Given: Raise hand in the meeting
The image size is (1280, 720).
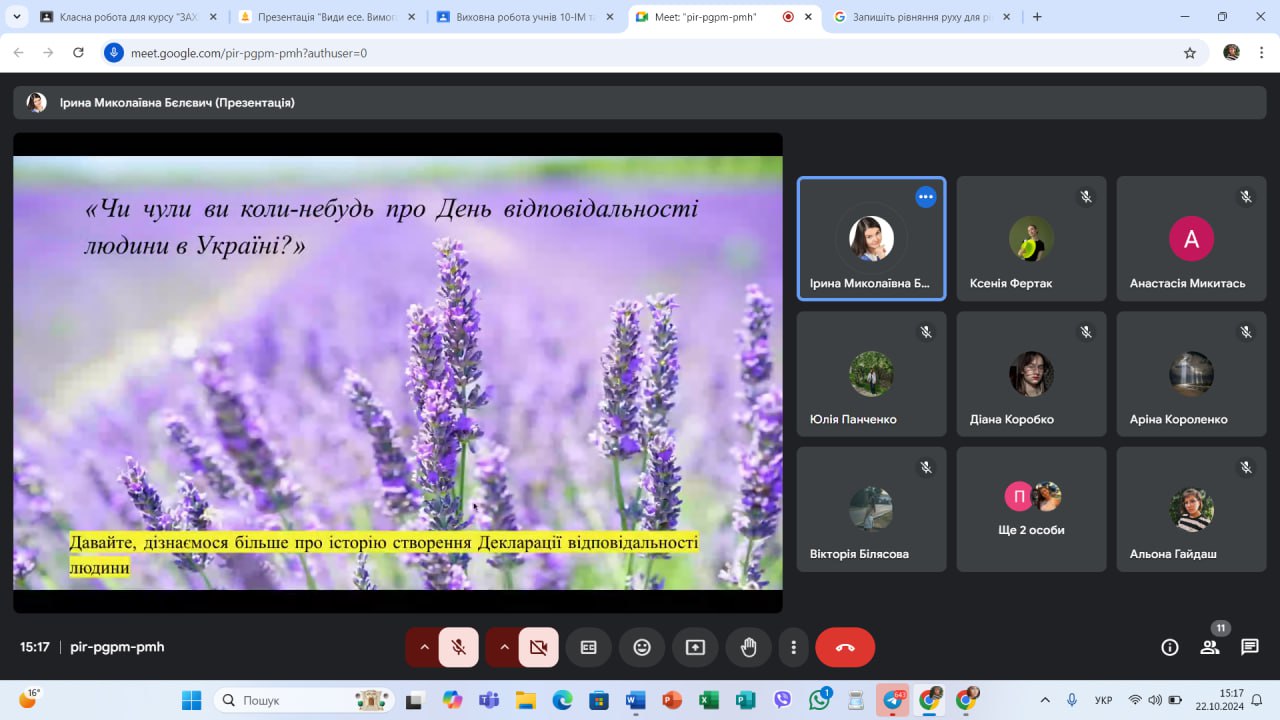Looking at the screenshot, I should (748, 647).
